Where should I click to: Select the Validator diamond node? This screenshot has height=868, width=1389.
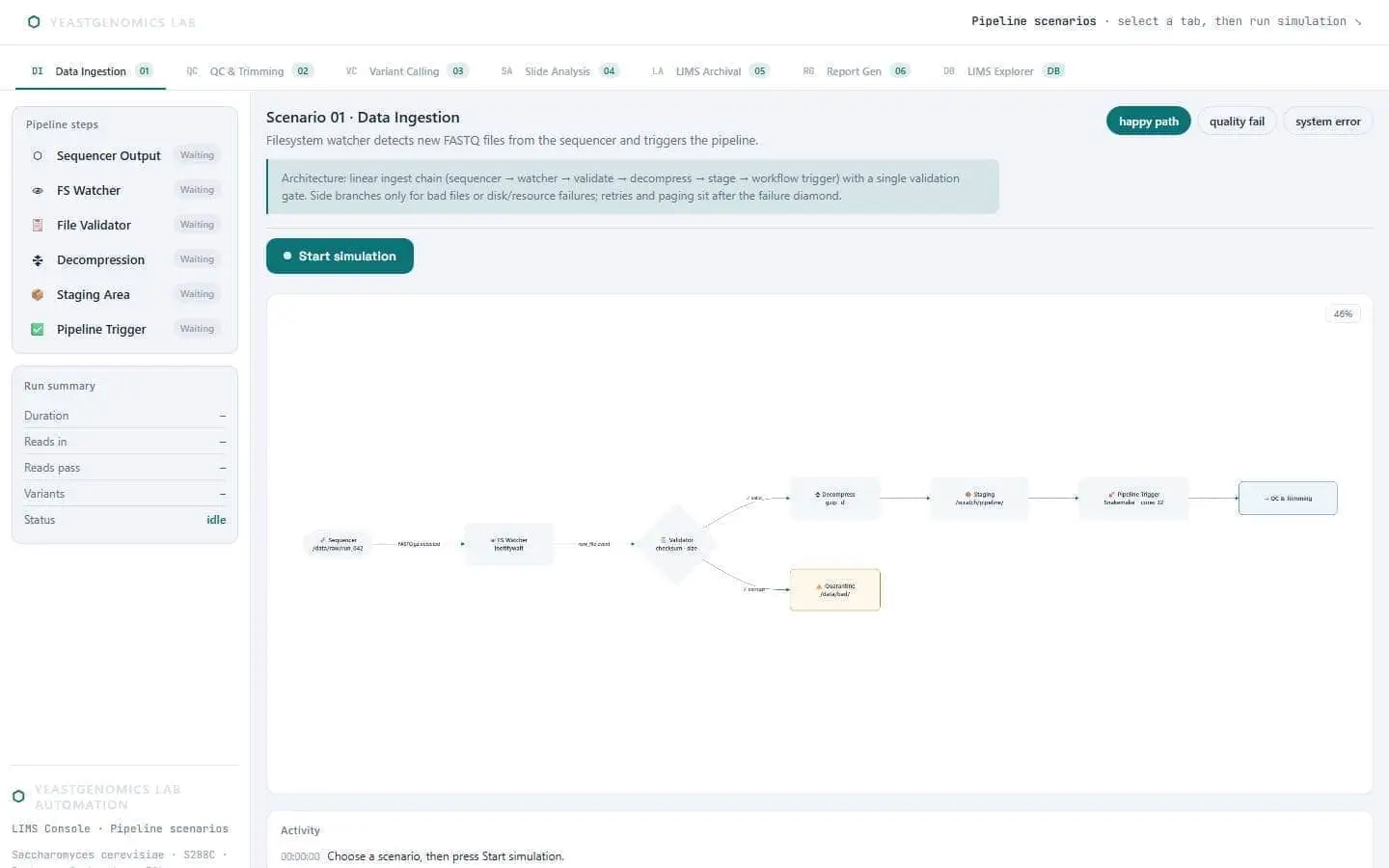coord(676,544)
